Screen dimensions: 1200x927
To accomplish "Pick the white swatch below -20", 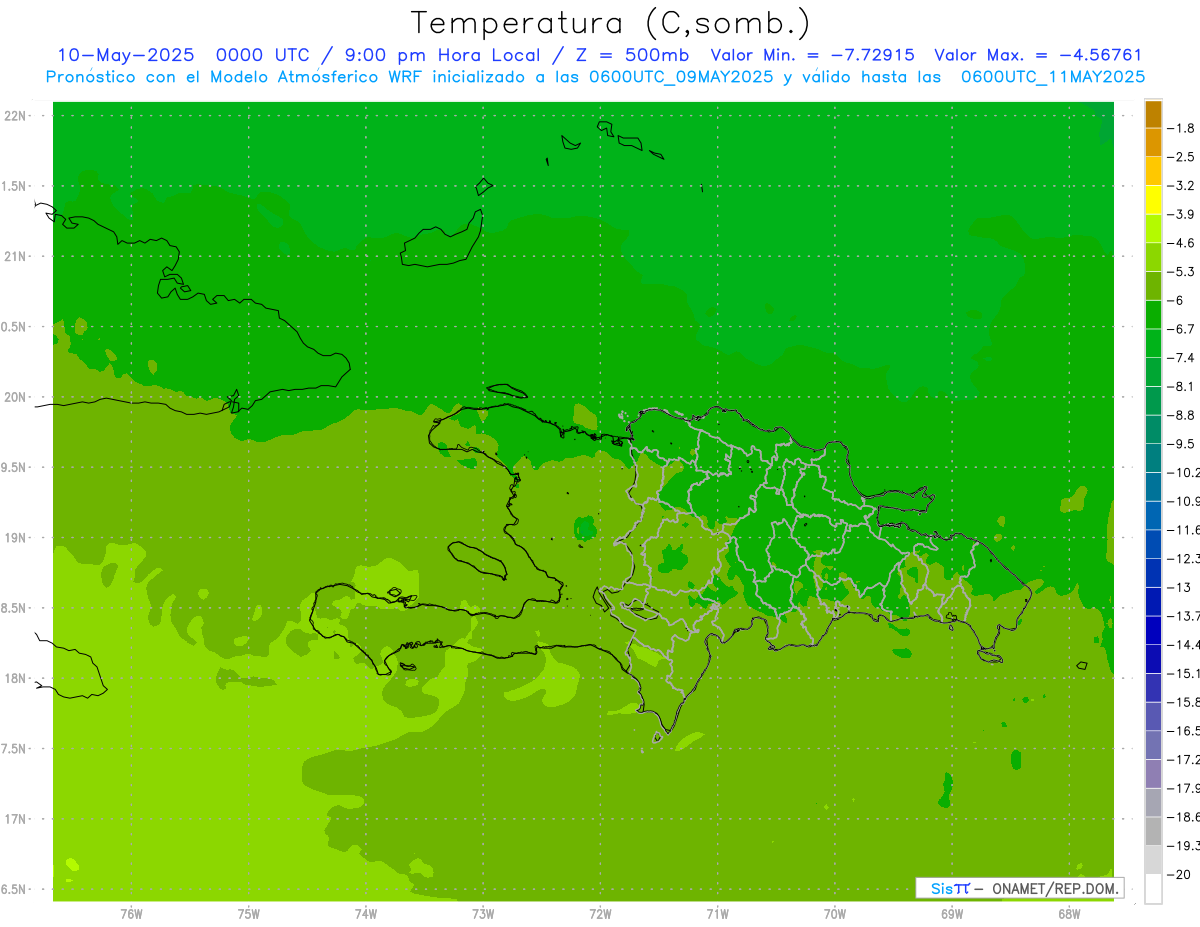I will pyautogui.click(x=1153, y=889).
